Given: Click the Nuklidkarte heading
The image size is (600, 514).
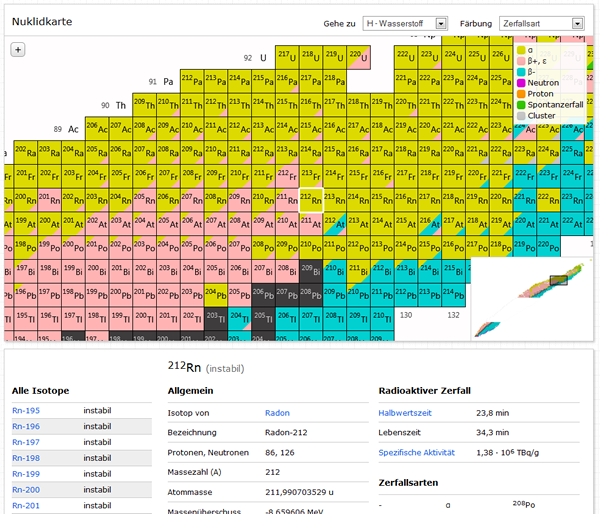Looking at the screenshot, I should click(42, 22).
